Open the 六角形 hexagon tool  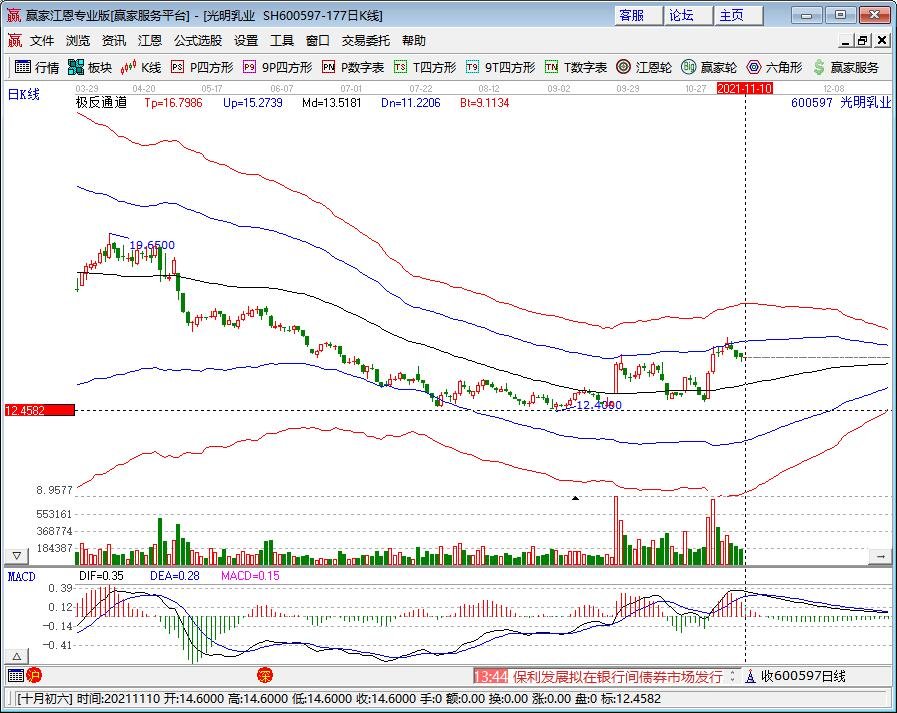click(775, 67)
